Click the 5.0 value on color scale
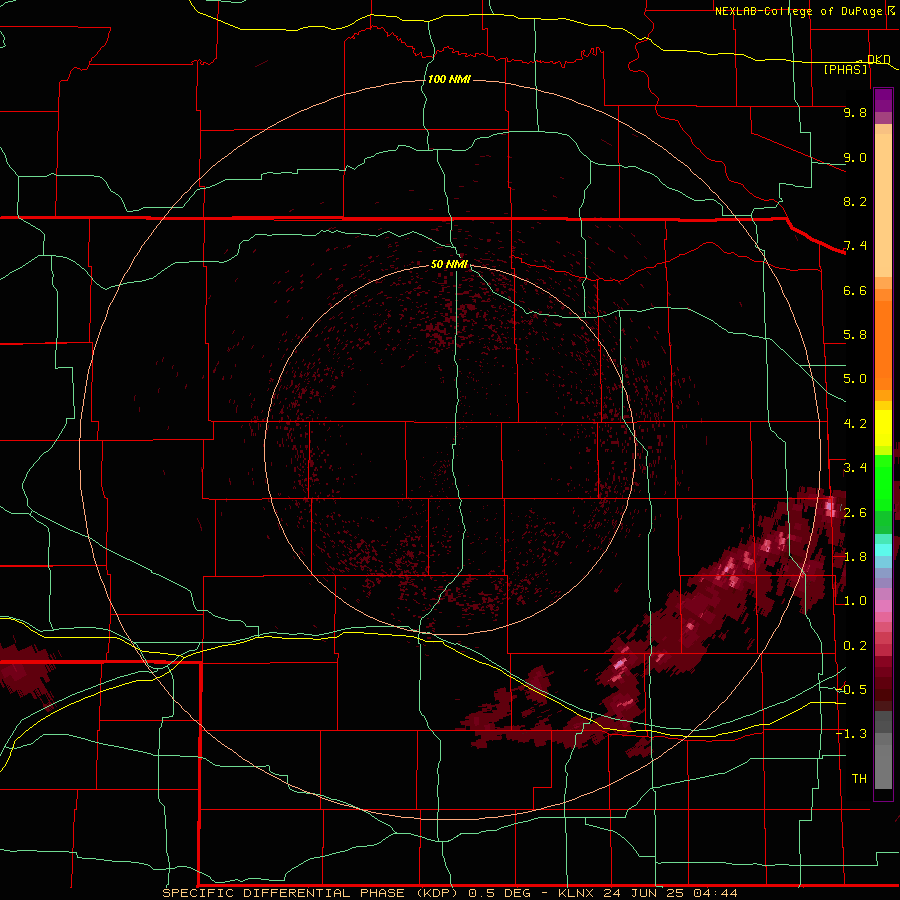 [x=855, y=379]
